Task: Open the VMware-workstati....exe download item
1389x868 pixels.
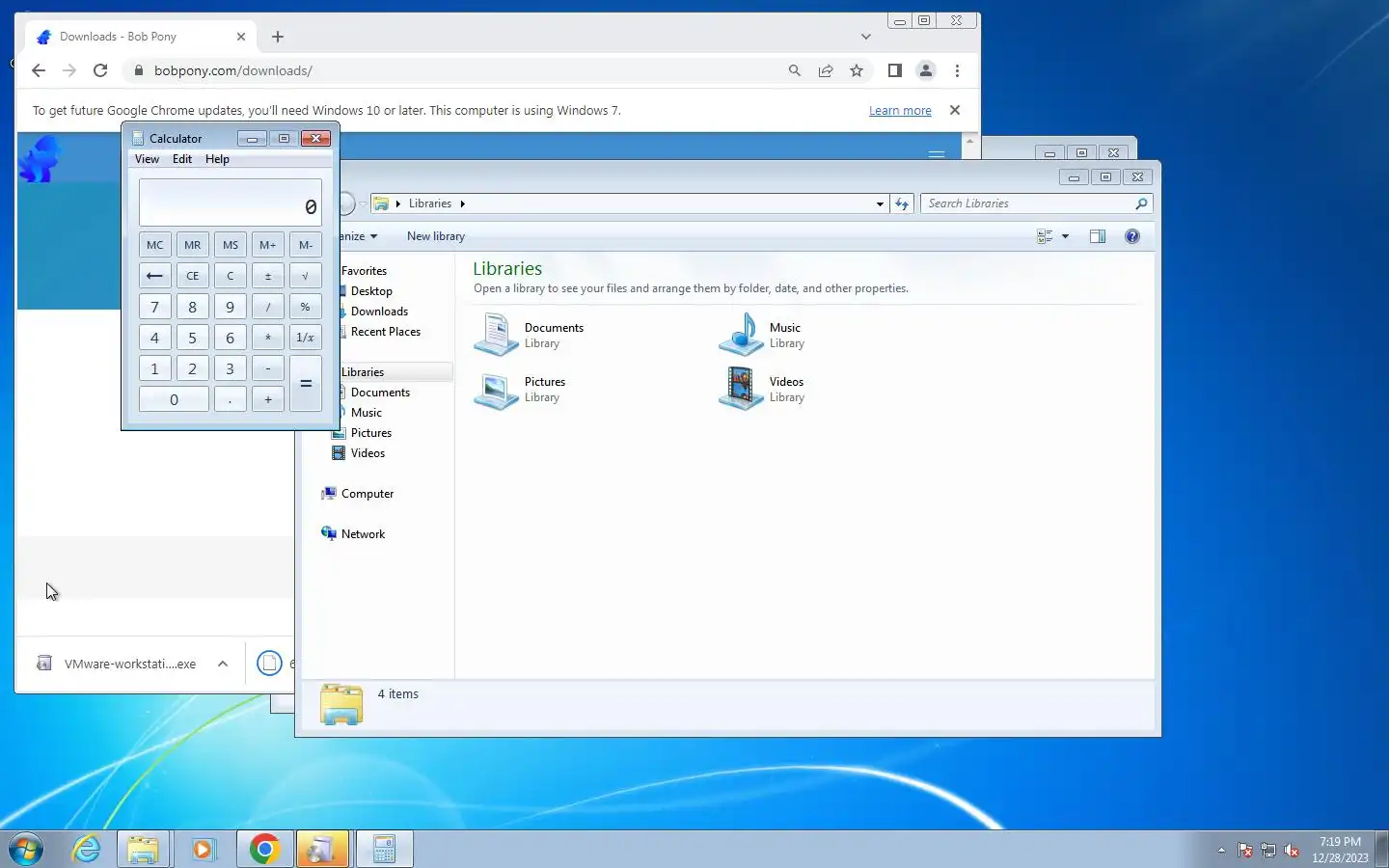Action: click(116, 664)
